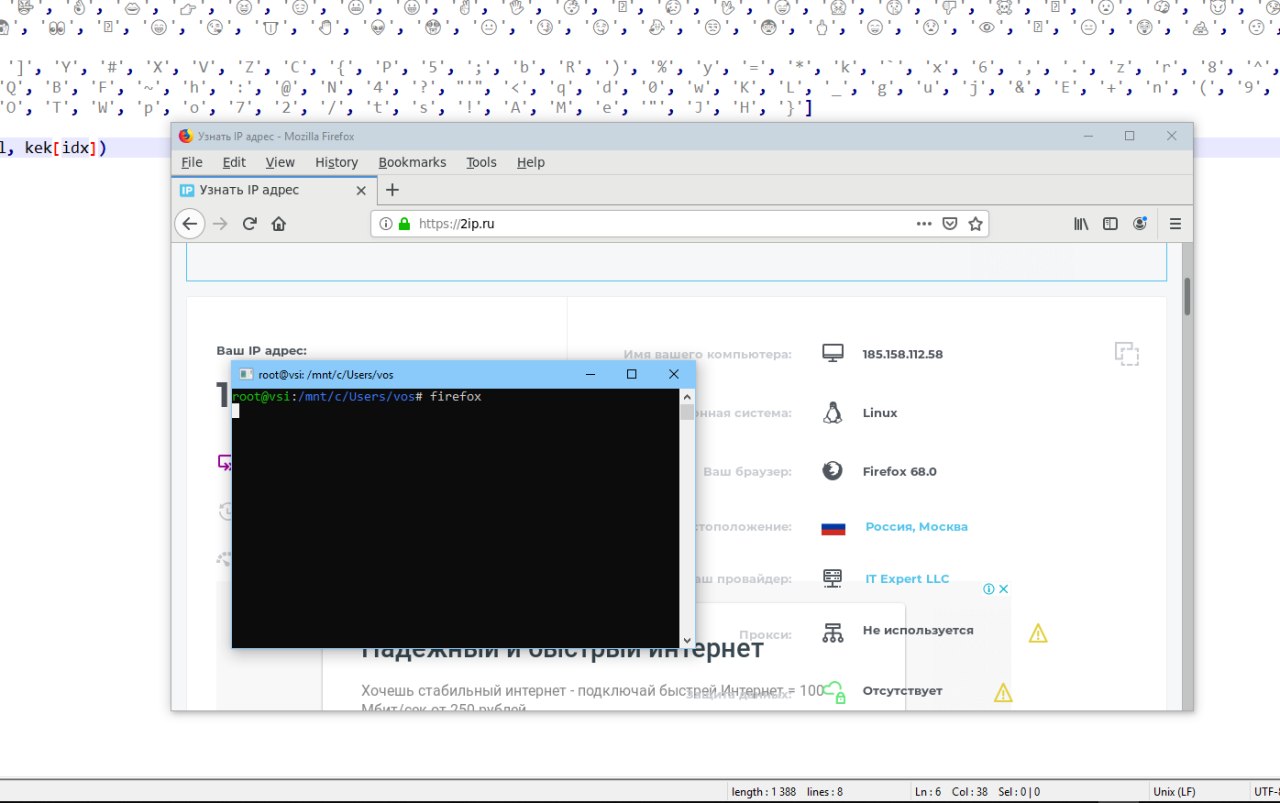Open page actions three-dot menu
This screenshot has width=1280, height=803.
pyautogui.click(x=924, y=224)
